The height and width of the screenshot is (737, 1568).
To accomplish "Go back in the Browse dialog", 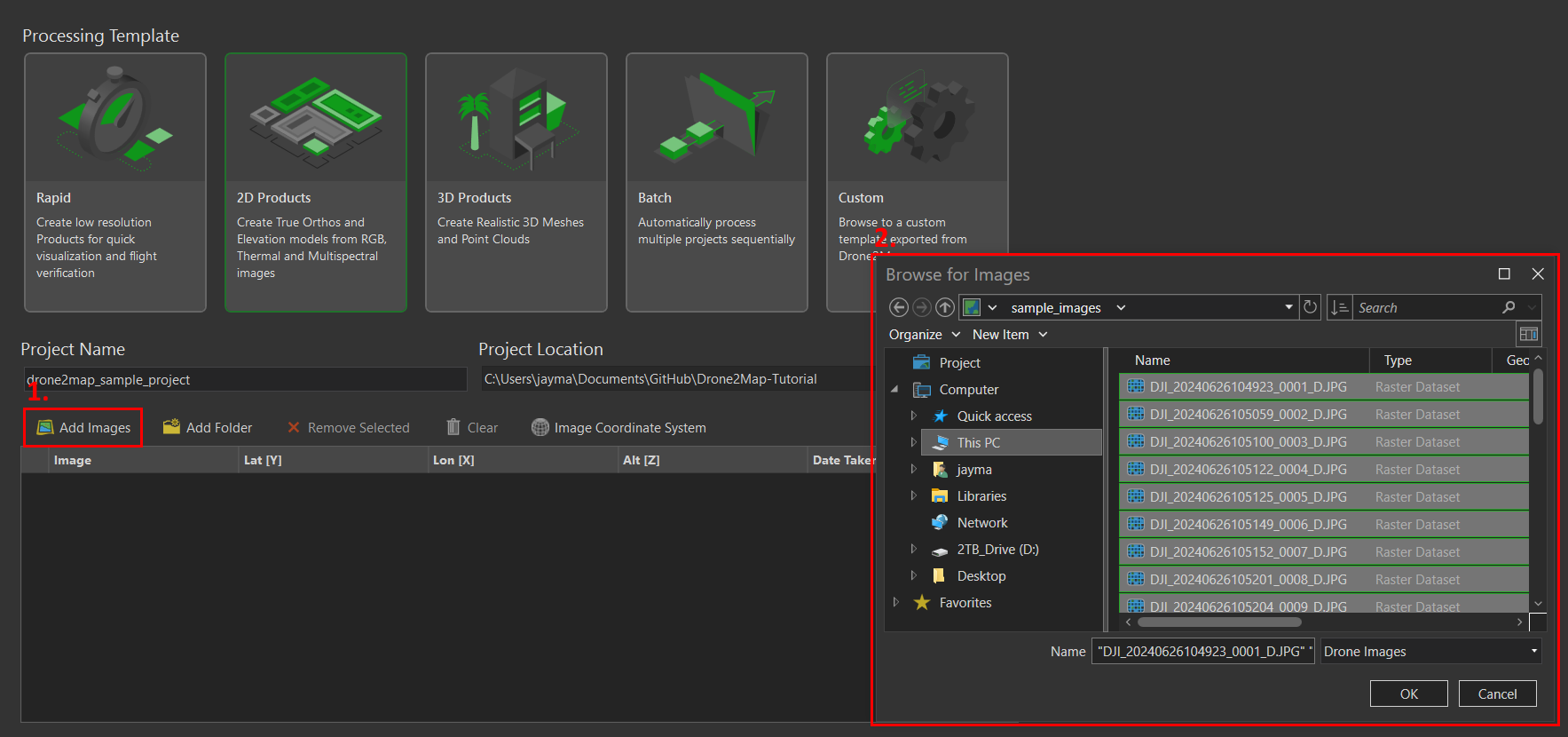I will click(x=898, y=307).
